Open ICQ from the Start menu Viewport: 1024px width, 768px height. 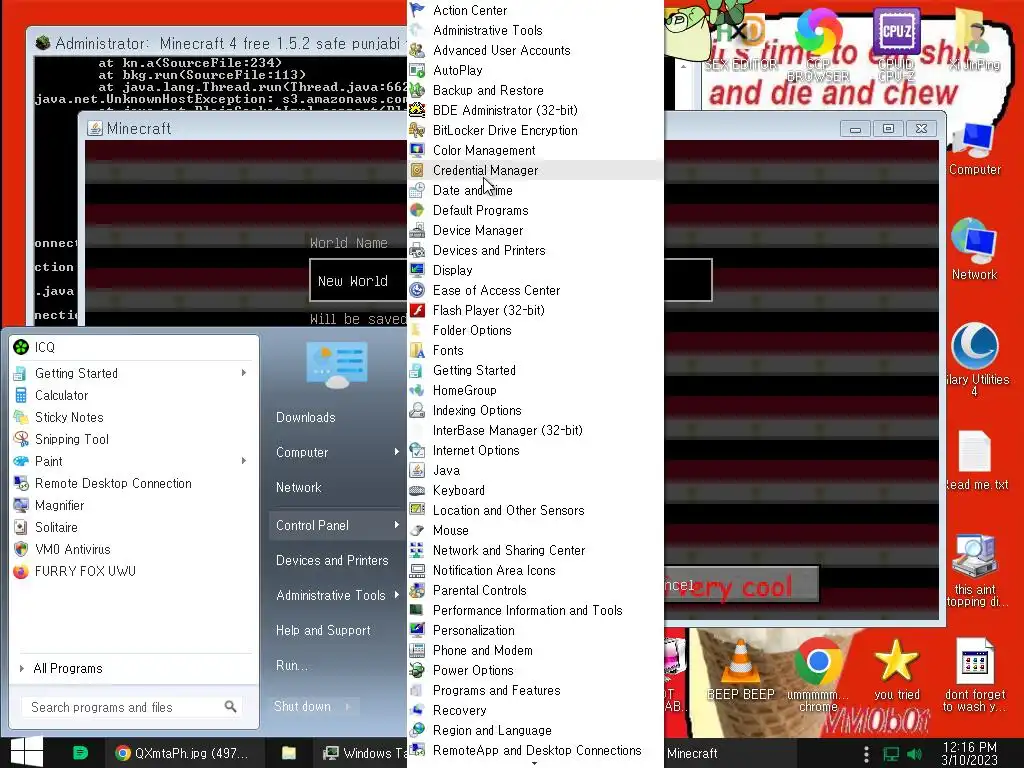134,347
